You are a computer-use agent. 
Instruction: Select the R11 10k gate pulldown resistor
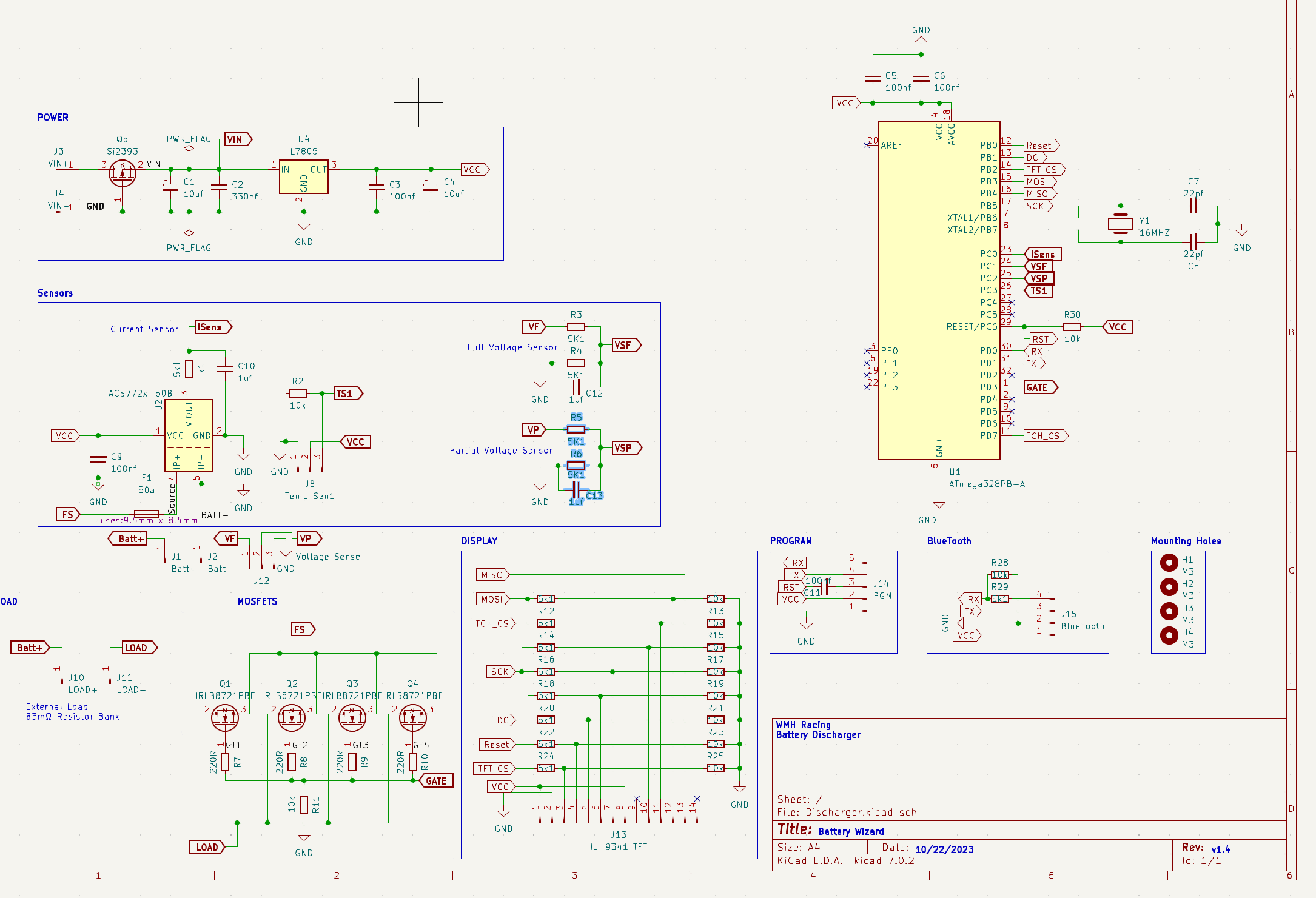point(304,805)
